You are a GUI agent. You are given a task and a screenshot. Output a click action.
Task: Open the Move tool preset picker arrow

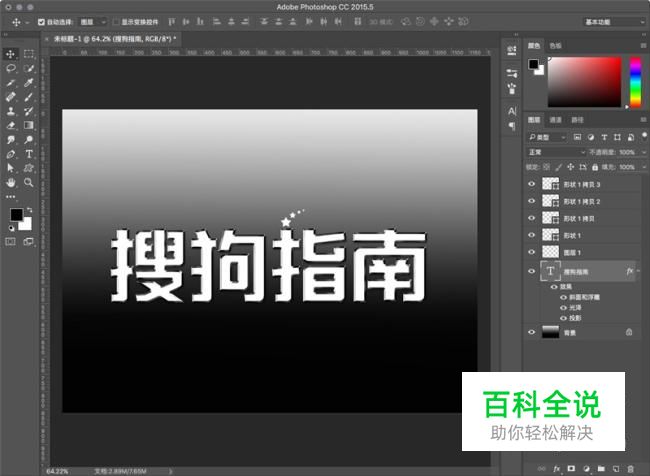coord(27,22)
